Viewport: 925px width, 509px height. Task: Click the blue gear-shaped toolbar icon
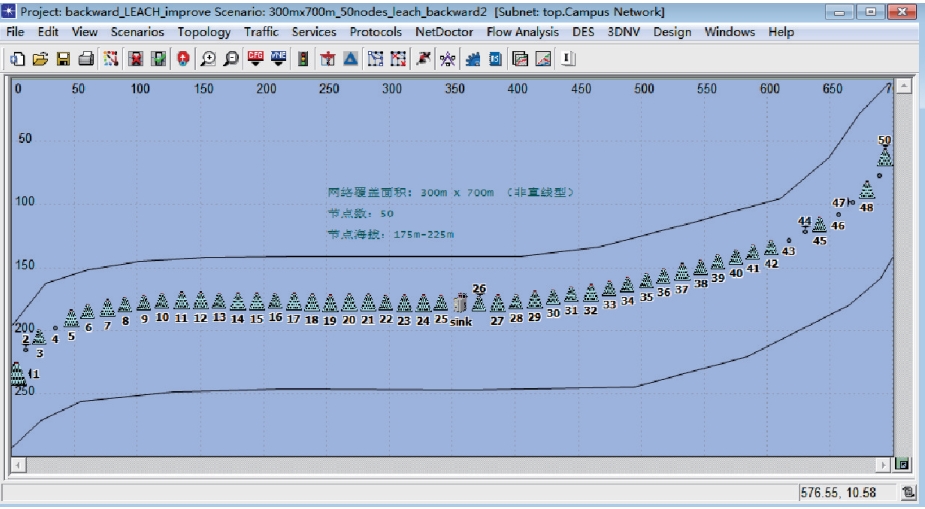pyautogui.click(x=473, y=59)
